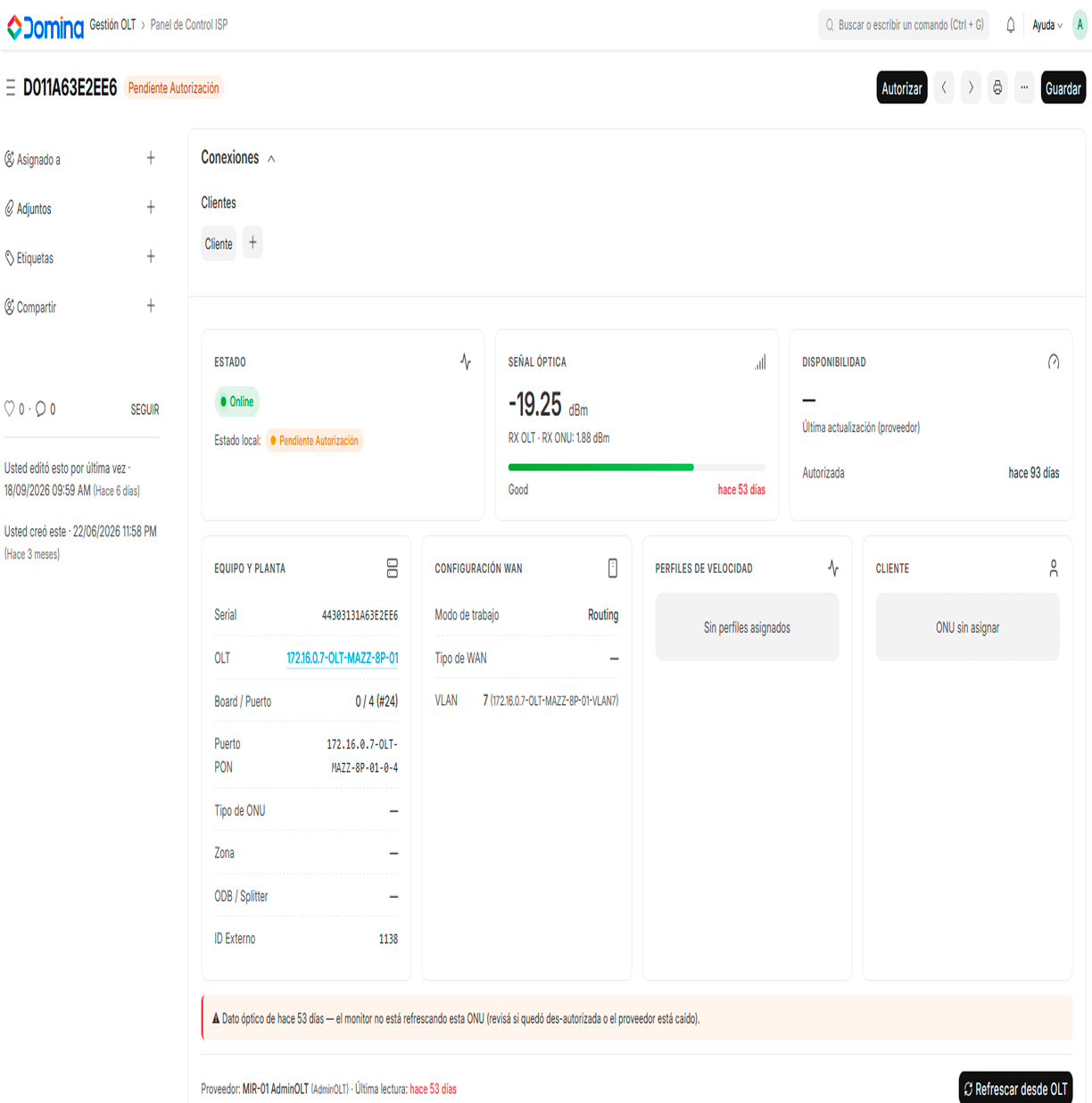This screenshot has height=1103, width=1092.
Task: Add an attachment with plus icon
Action: pos(151,207)
